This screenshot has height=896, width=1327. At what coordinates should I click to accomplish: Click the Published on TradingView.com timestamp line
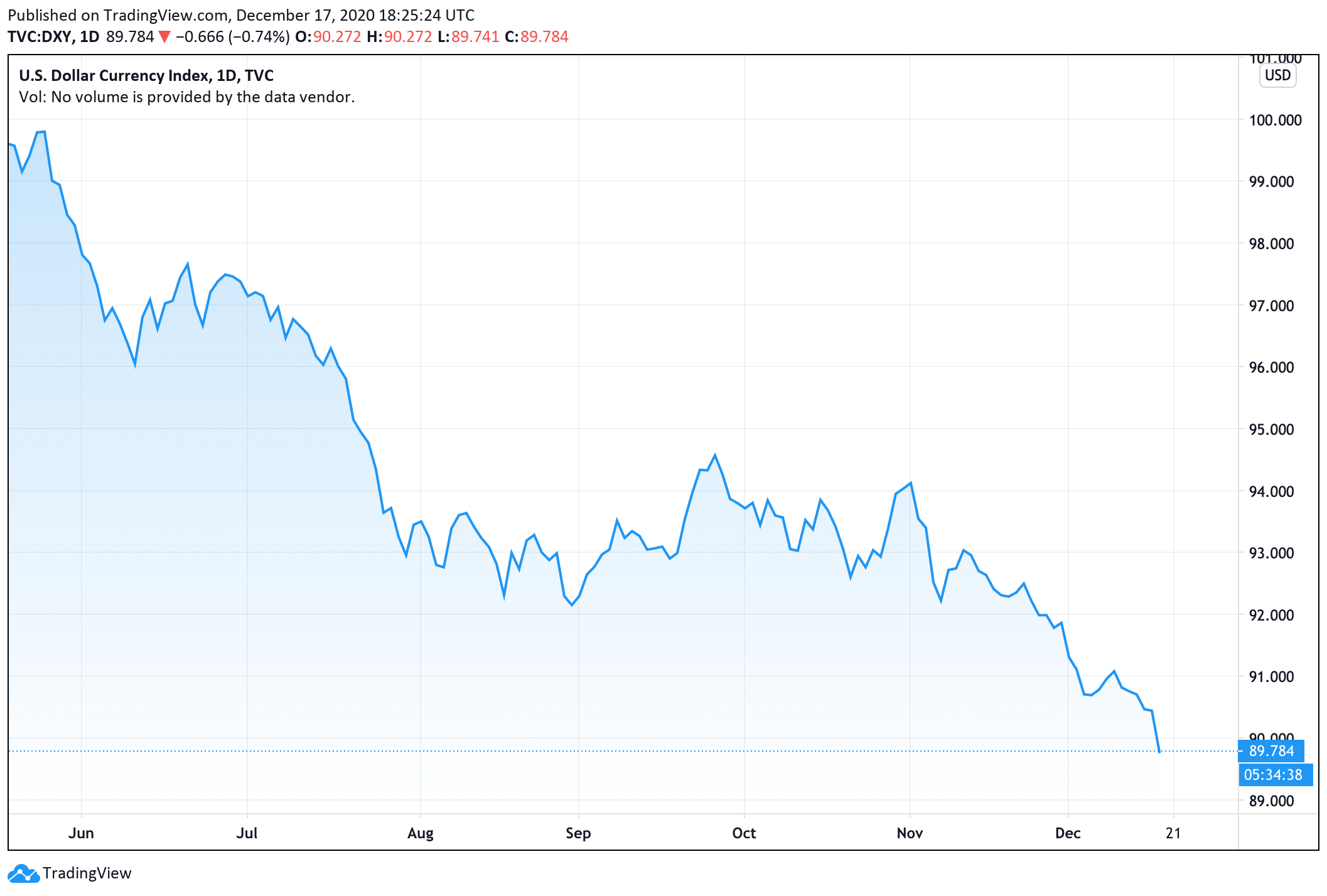coord(241,15)
